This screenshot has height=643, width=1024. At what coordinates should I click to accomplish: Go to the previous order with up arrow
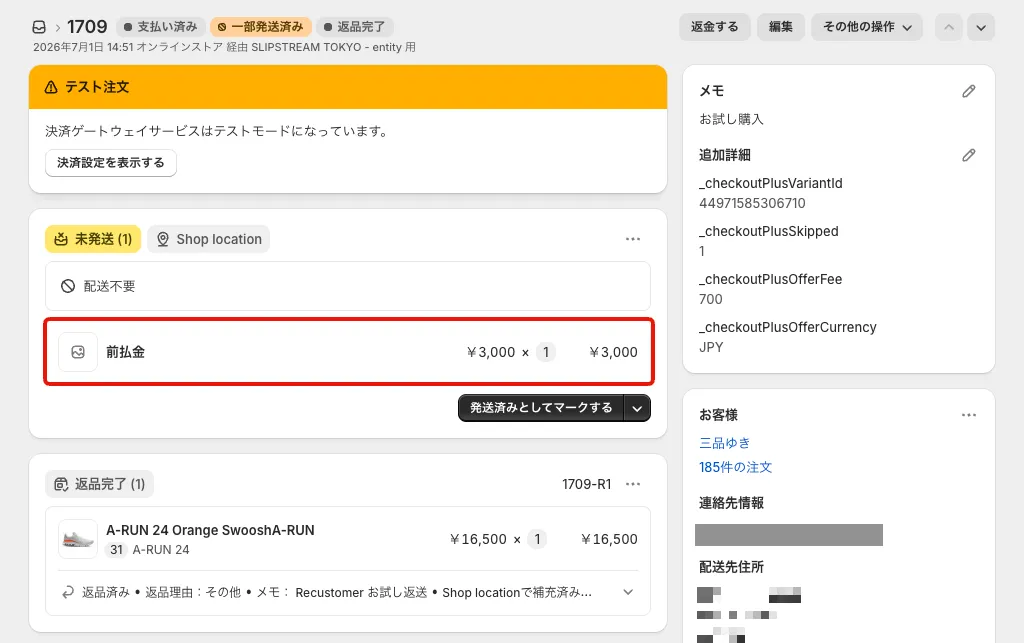(949, 27)
